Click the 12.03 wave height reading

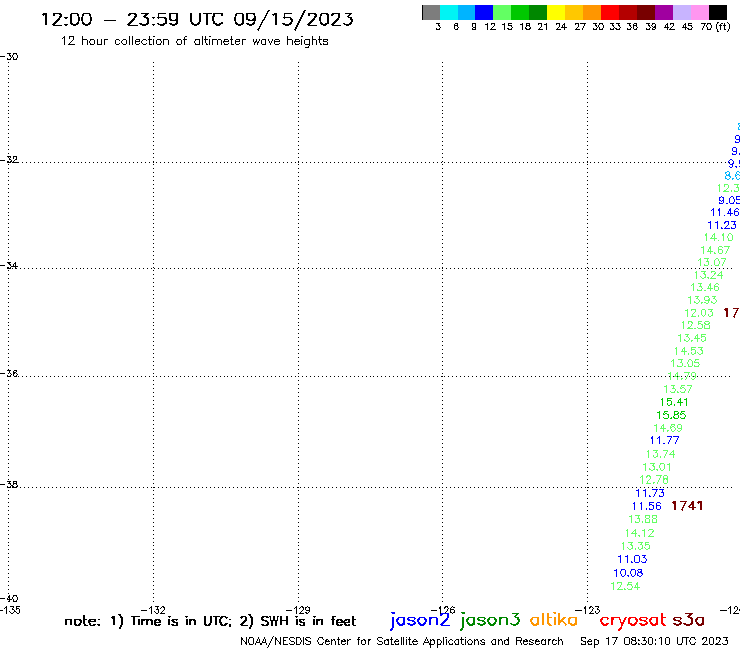[x=699, y=313]
